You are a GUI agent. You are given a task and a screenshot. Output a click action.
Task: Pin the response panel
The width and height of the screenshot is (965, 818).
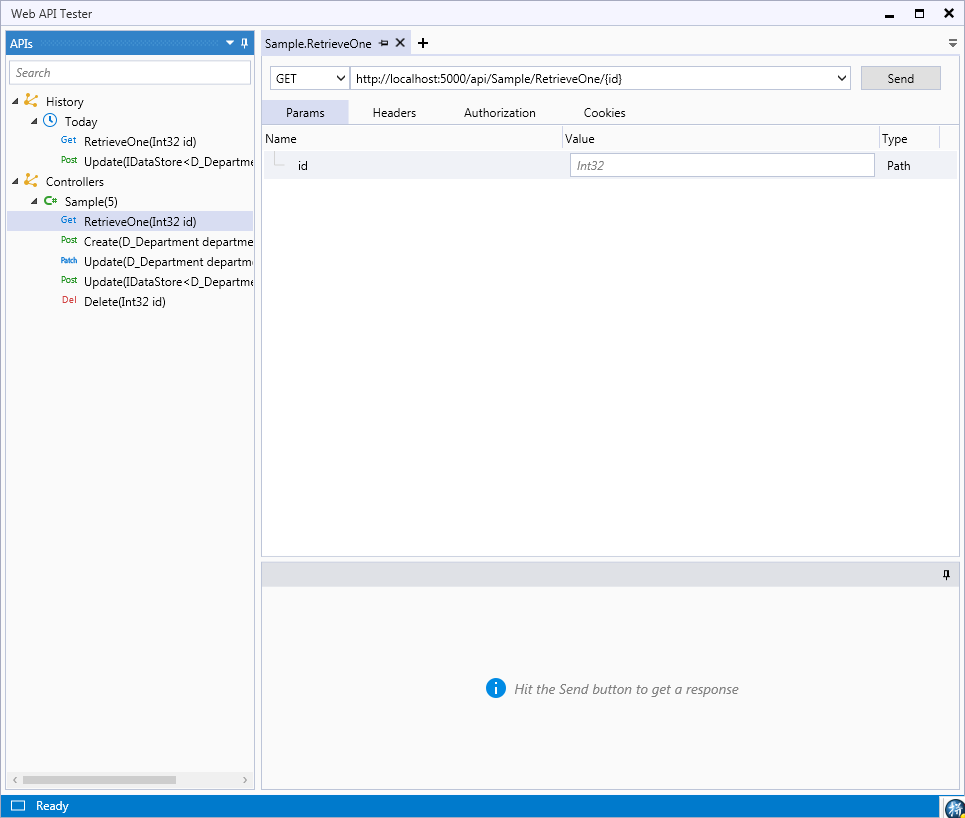946,575
